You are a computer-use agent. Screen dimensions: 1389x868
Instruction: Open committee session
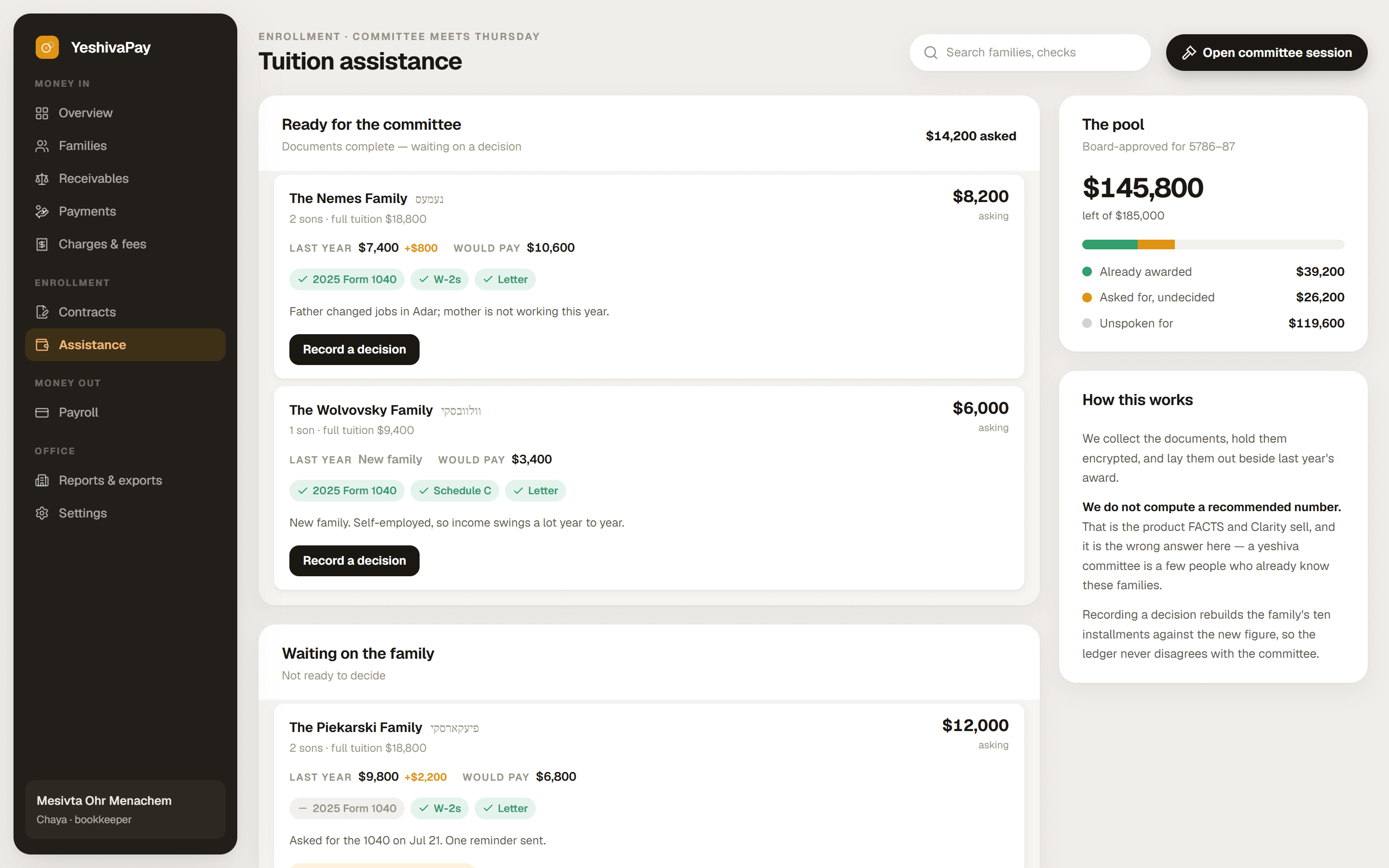click(1266, 53)
